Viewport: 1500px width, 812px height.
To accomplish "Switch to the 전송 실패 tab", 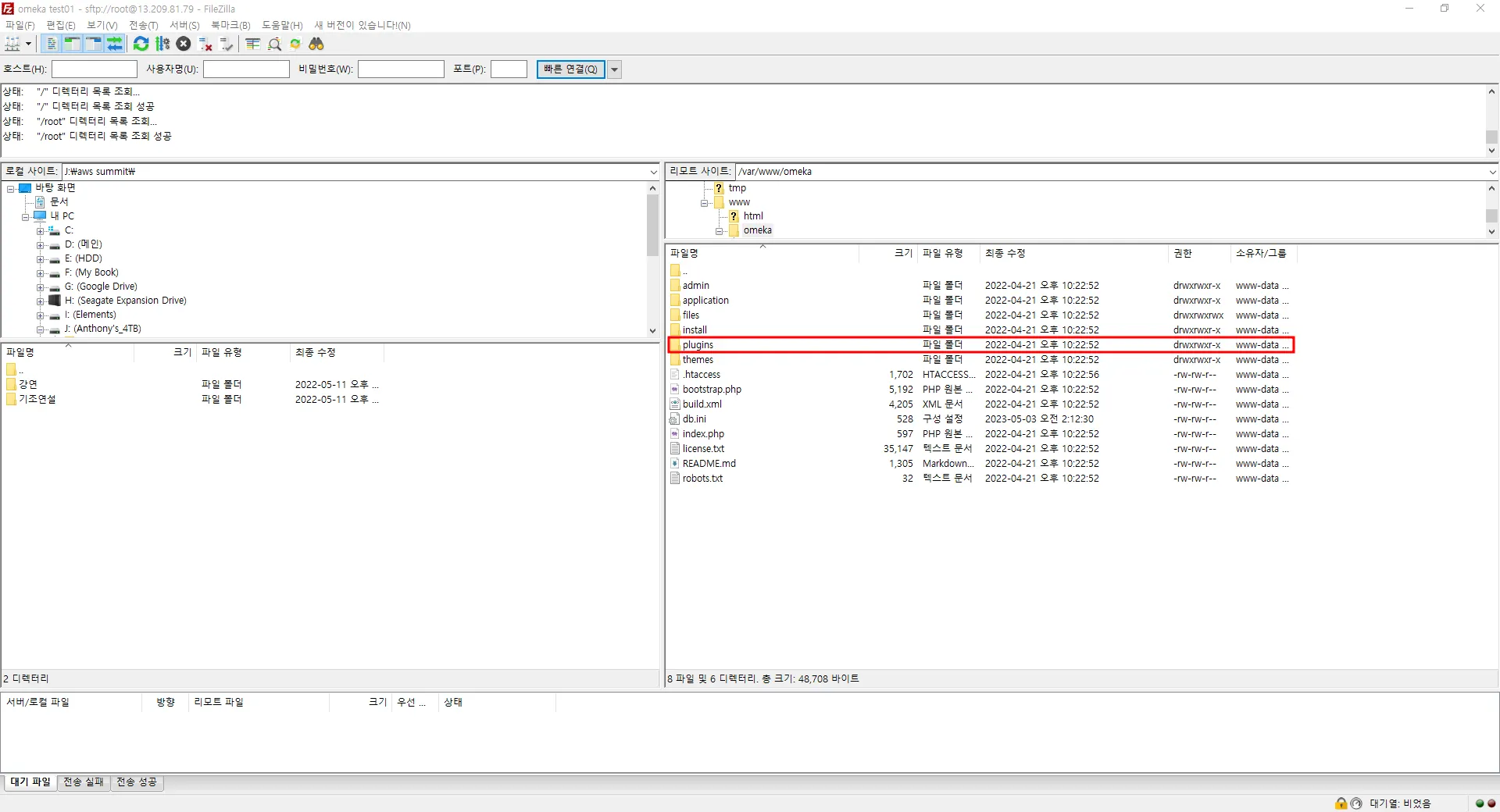I will coord(84,782).
